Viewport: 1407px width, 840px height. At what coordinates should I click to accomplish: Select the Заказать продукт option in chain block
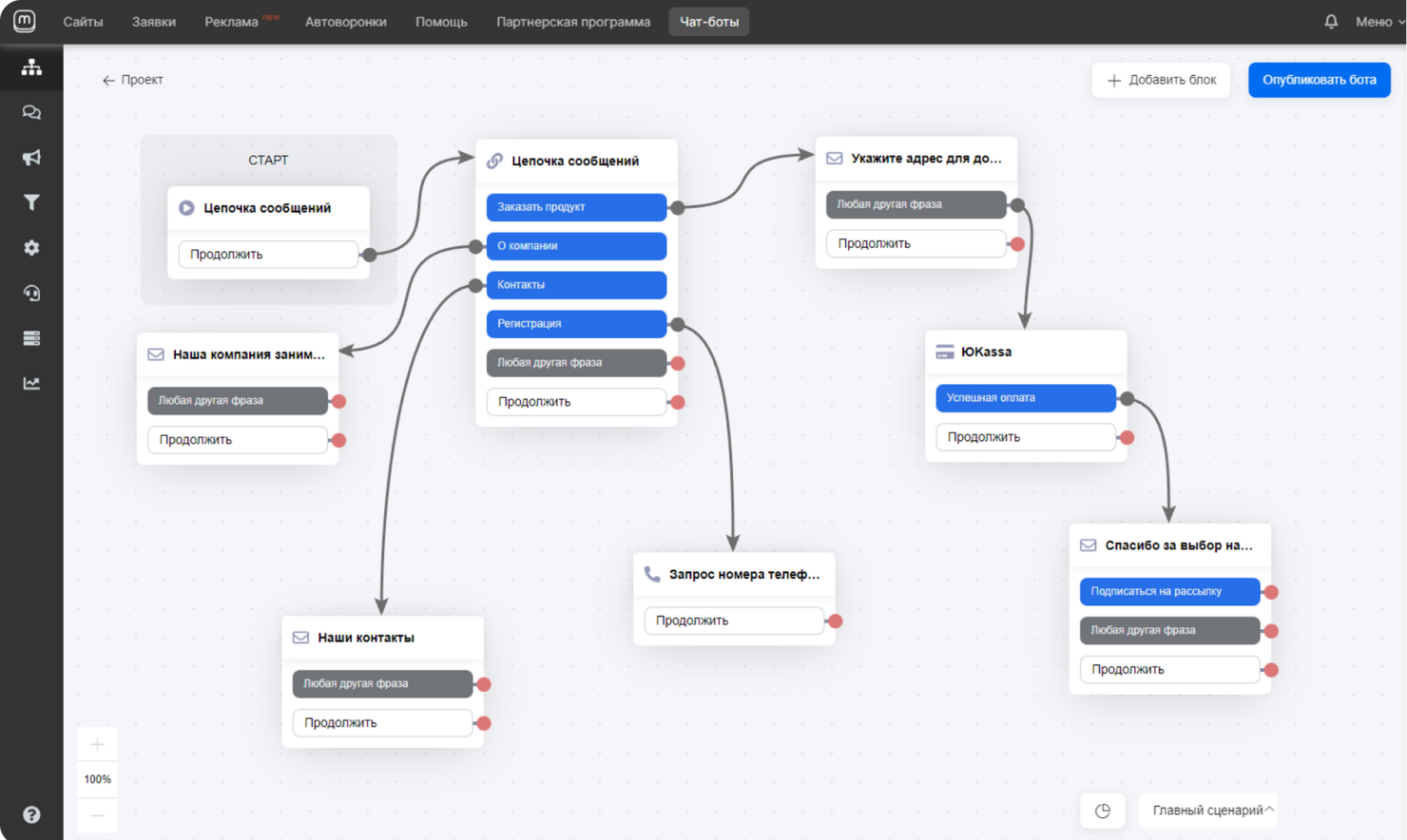point(576,207)
